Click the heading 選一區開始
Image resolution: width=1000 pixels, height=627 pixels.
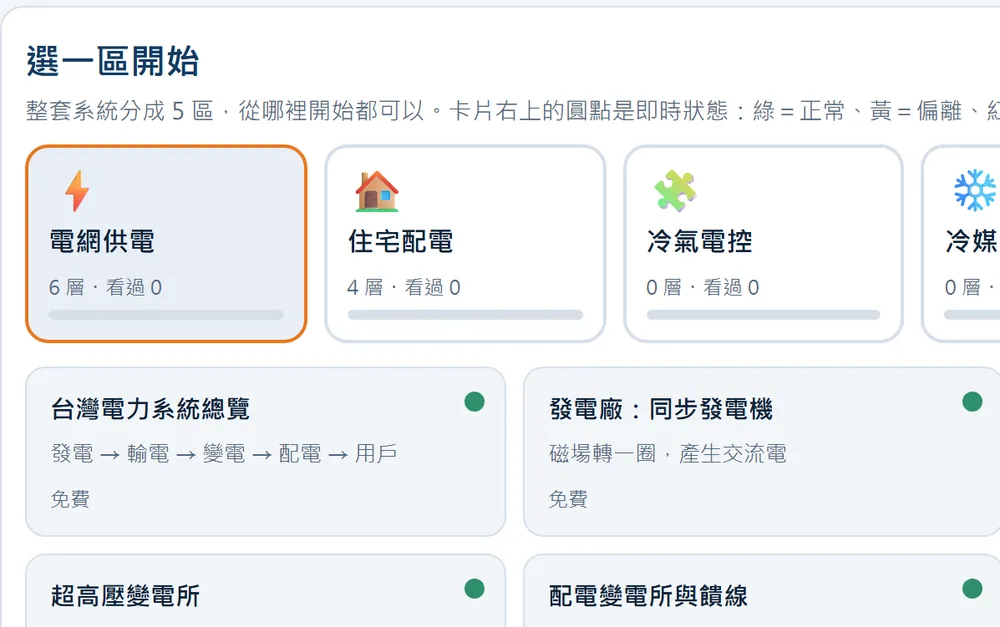click(113, 62)
